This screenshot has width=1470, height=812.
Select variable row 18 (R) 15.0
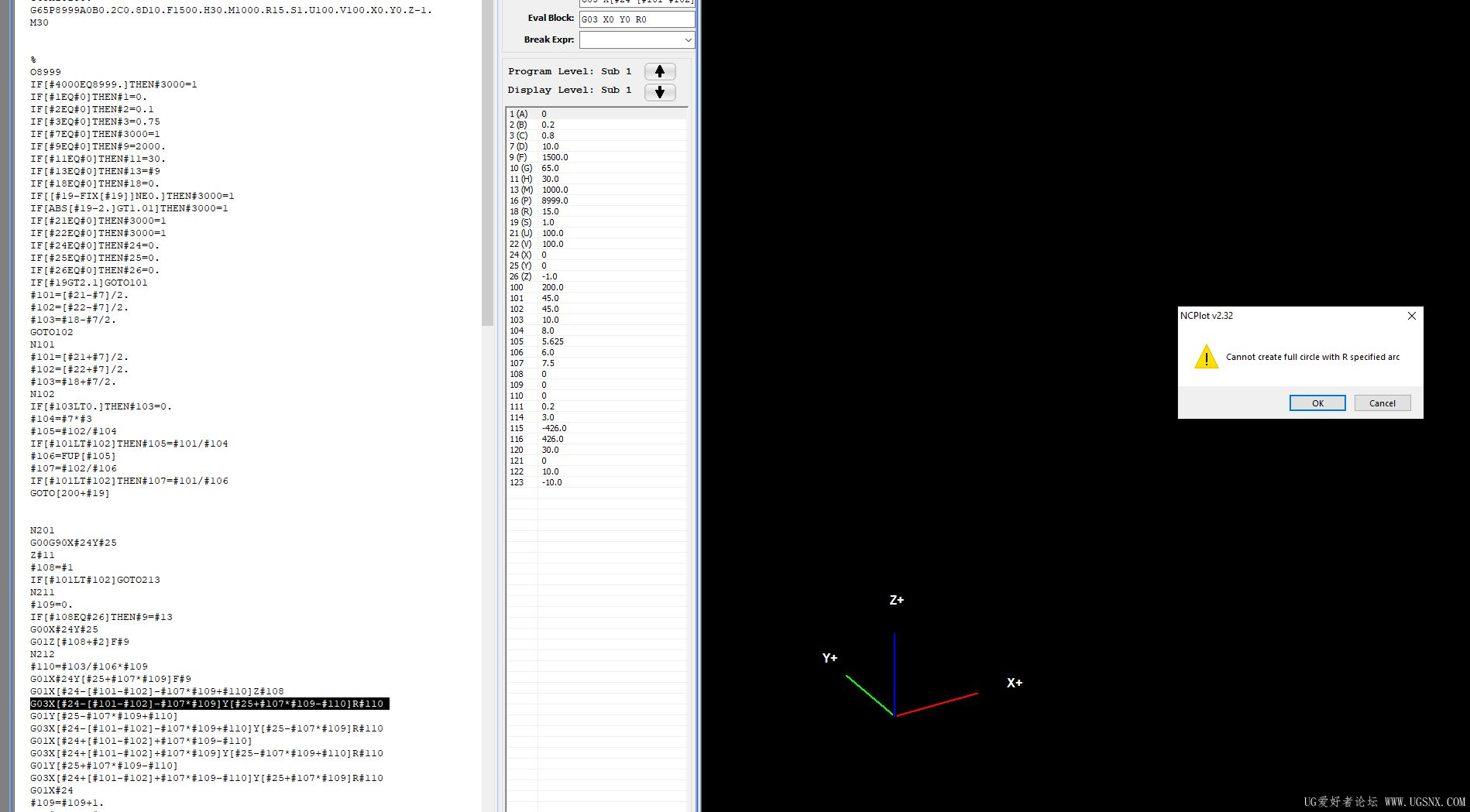click(x=596, y=211)
